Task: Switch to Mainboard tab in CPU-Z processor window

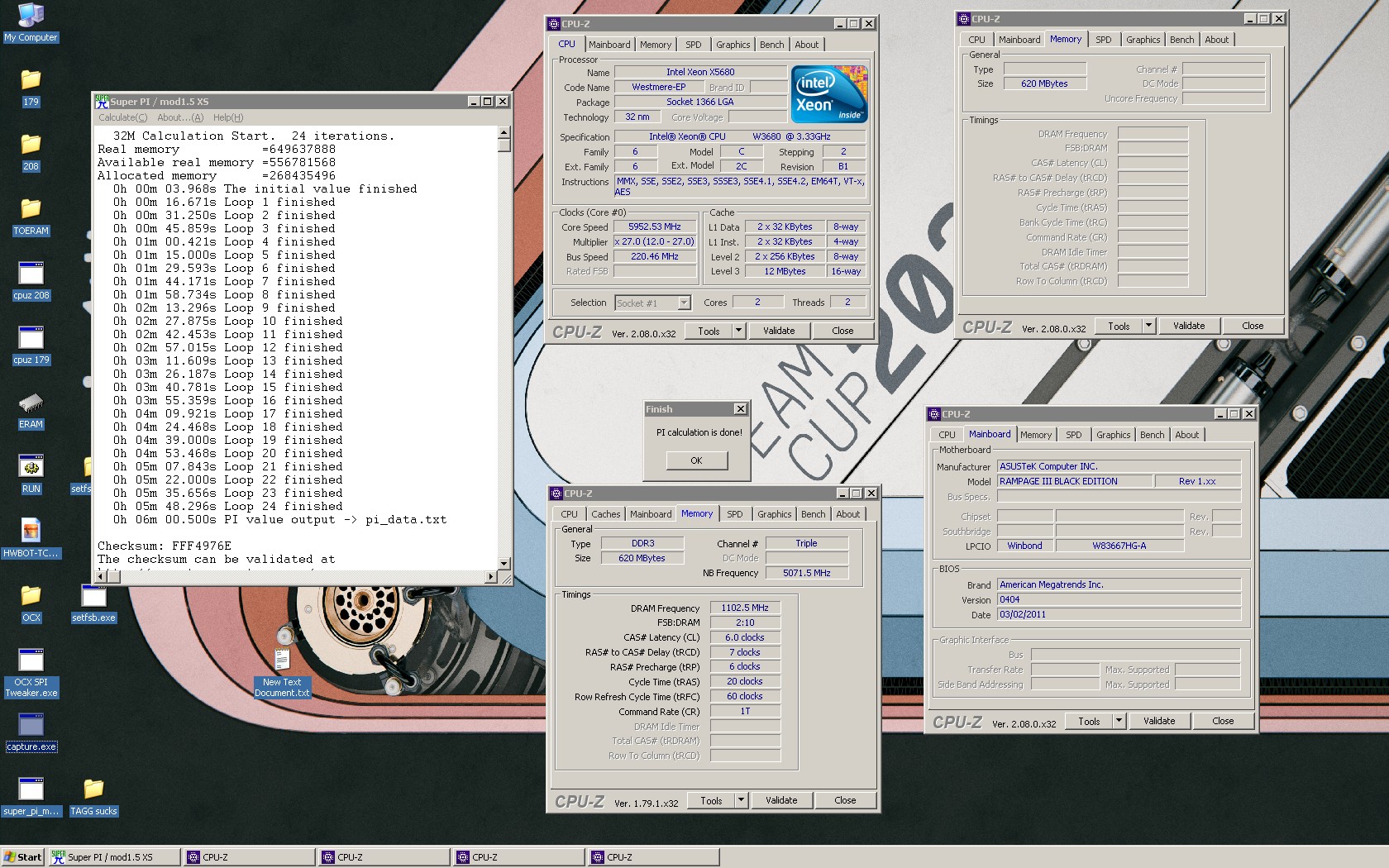Action: (609, 45)
